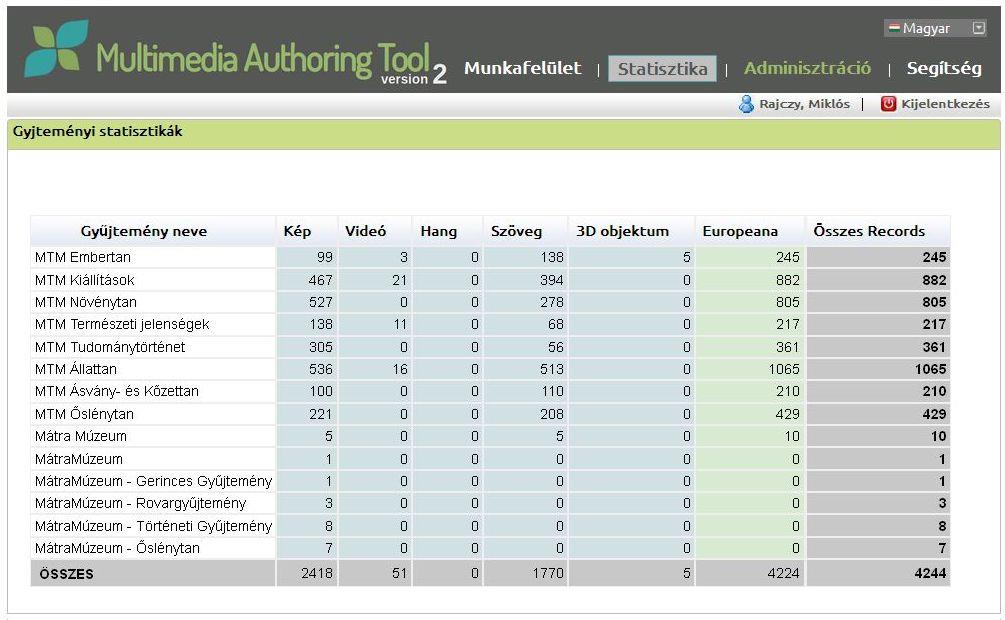Select the MátraMúzeum - Gerinces Gyűjtemény row

click(x=153, y=481)
